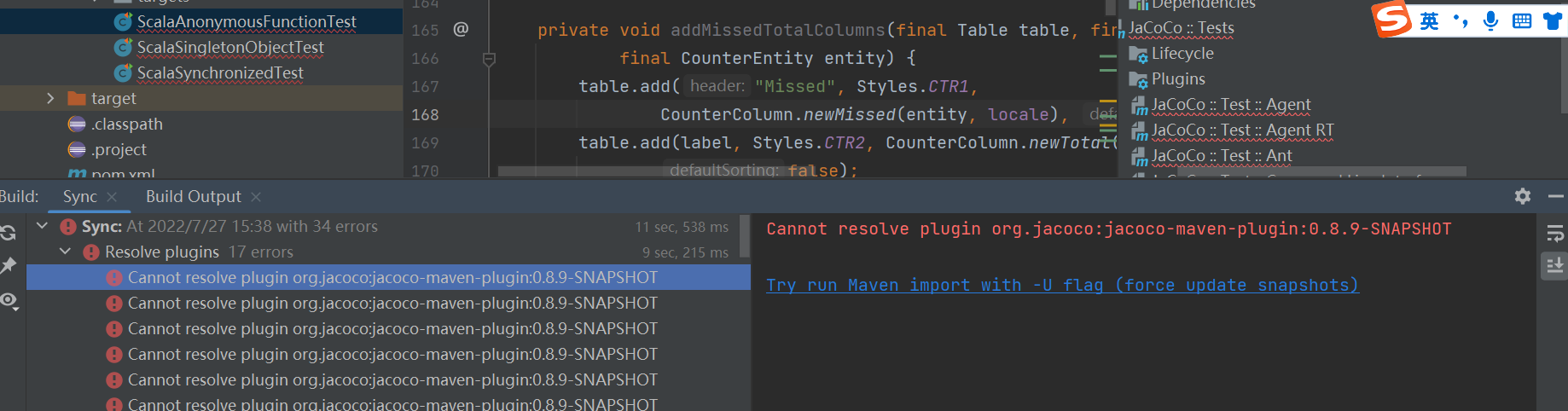Image resolution: width=1568 pixels, height=411 pixels.
Task: Close the Build Output tab
Action: point(256,197)
